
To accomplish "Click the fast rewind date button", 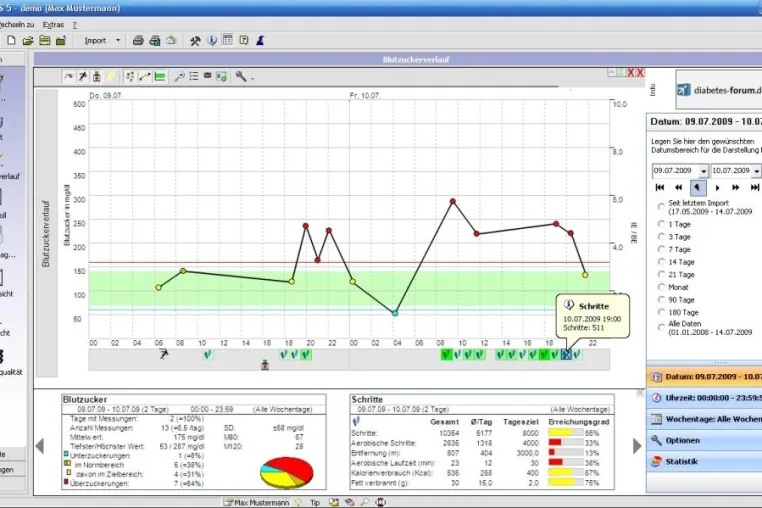I will click(x=678, y=187).
